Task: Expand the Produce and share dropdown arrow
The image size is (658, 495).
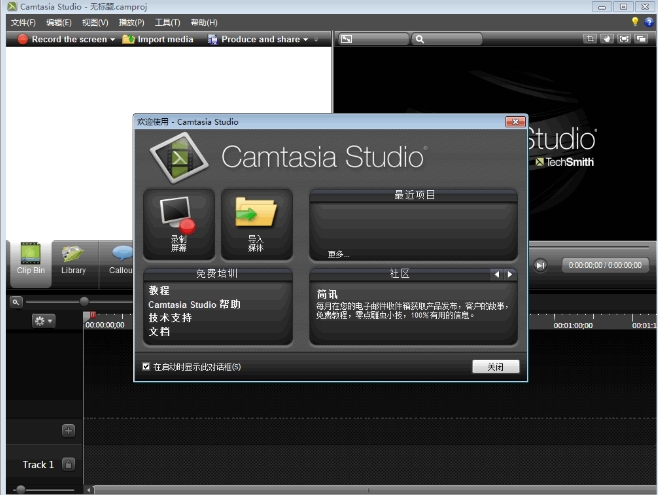Action: (305, 40)
